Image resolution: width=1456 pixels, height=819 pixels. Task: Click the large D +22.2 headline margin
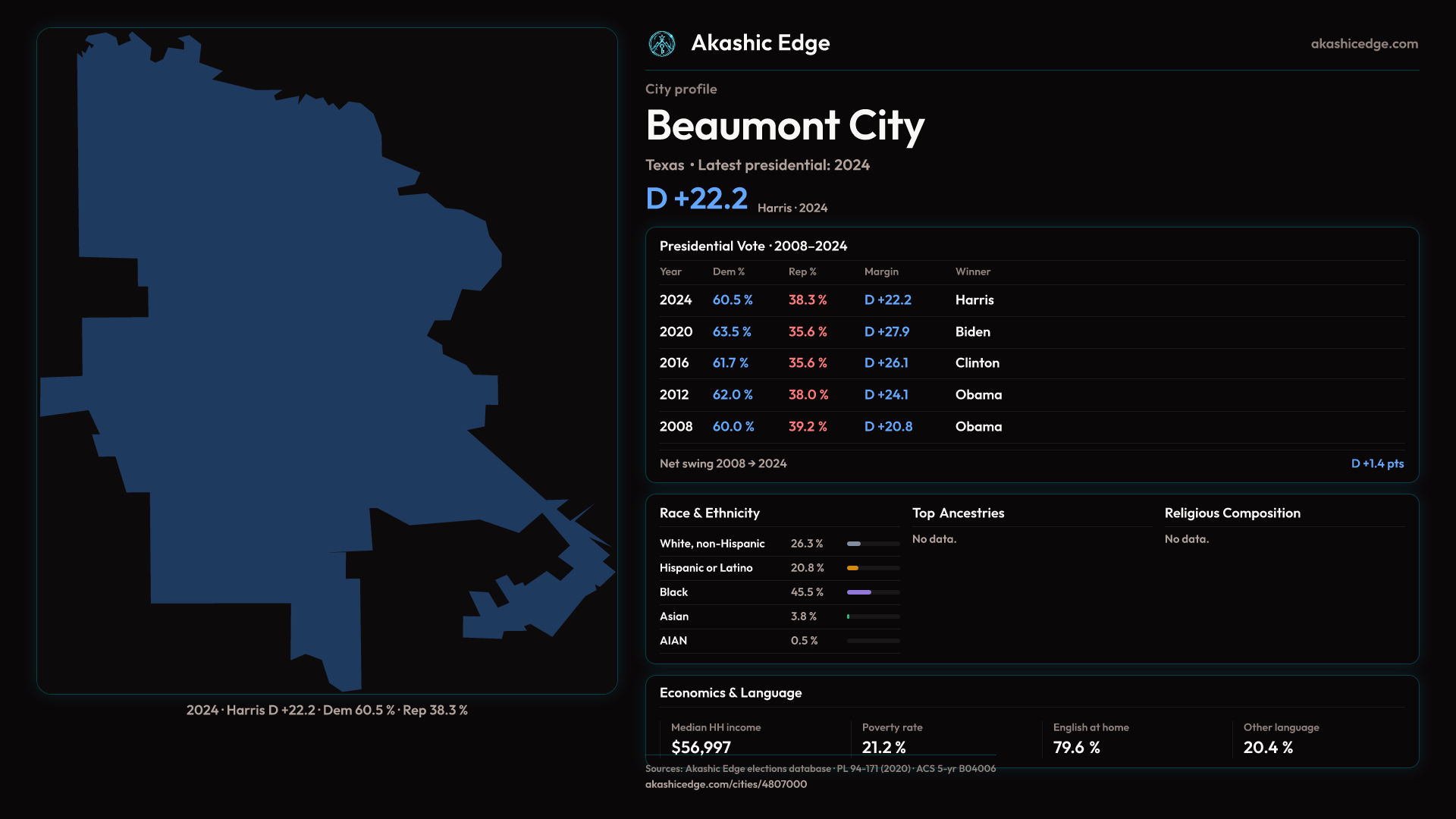coord(696,199)
